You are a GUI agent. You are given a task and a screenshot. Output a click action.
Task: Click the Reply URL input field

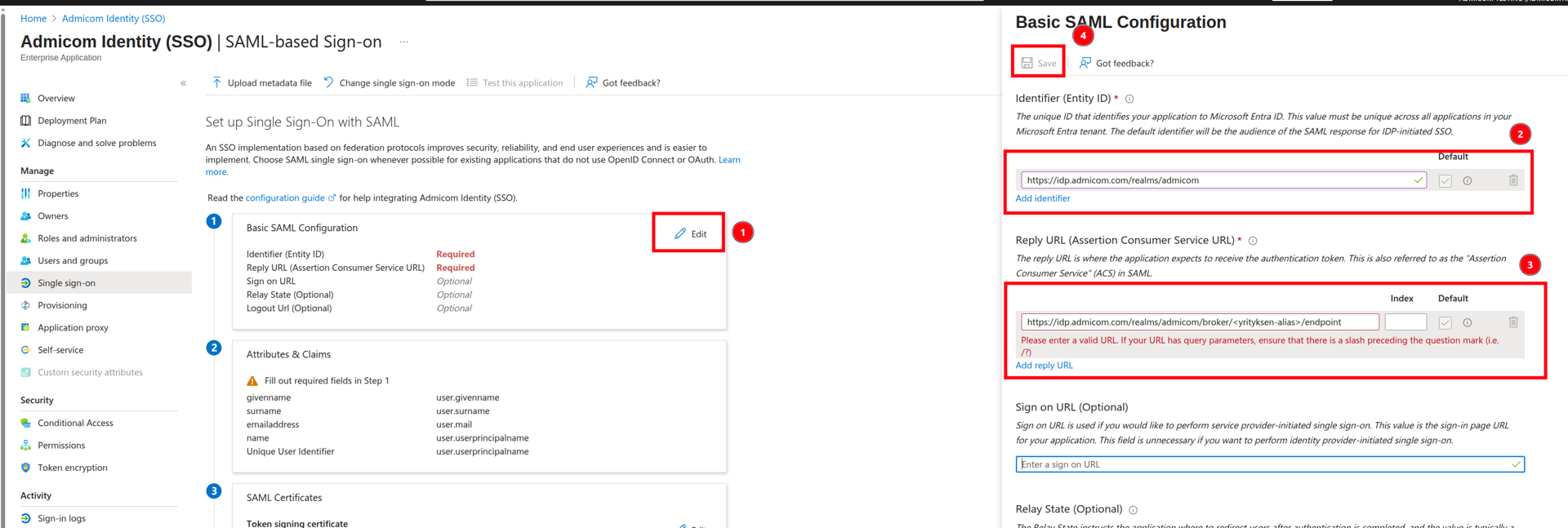[1200, 322]
